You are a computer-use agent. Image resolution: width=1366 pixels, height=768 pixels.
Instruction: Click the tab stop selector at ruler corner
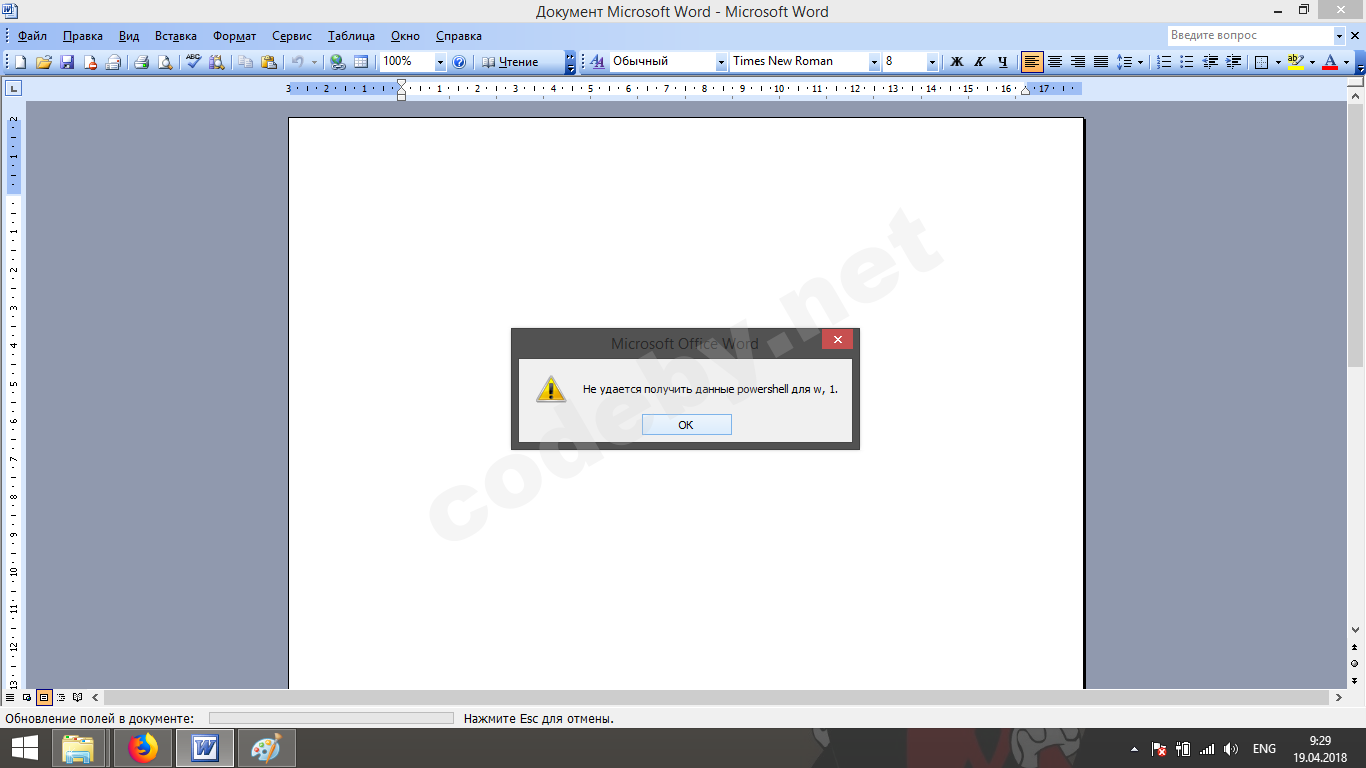[x=13, y=89]
